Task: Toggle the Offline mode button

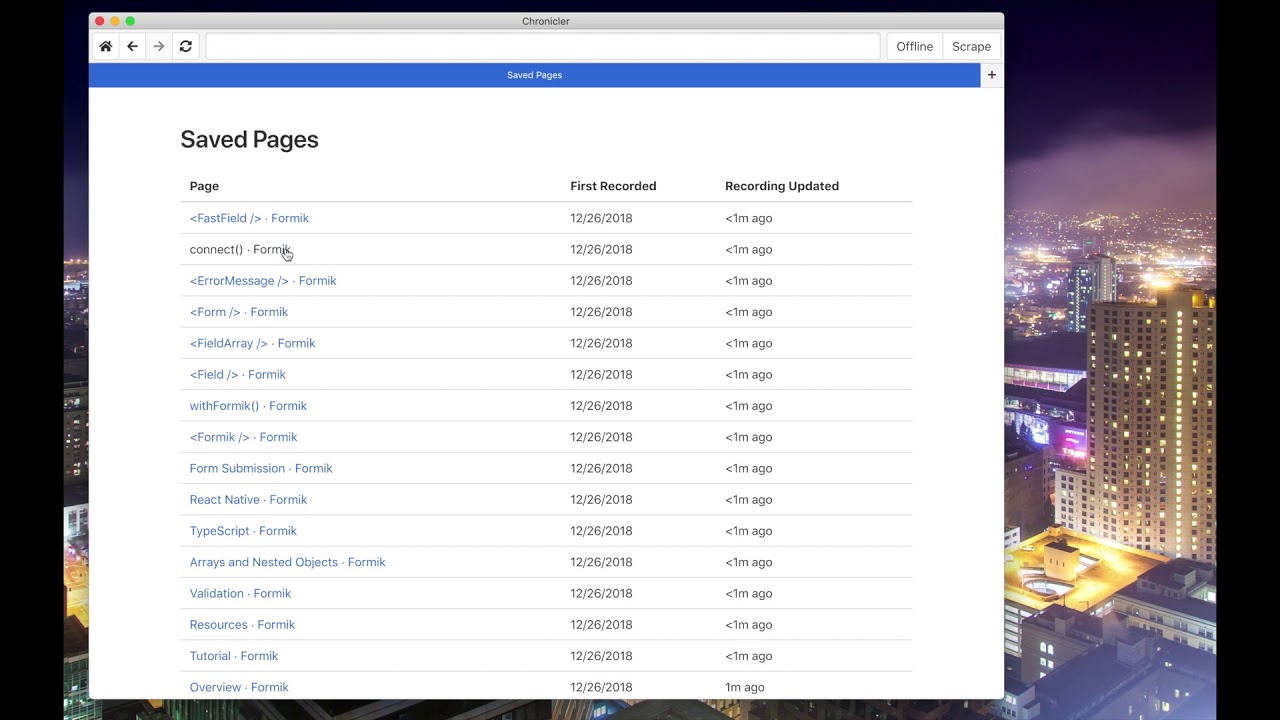Action: coord(914,47)
